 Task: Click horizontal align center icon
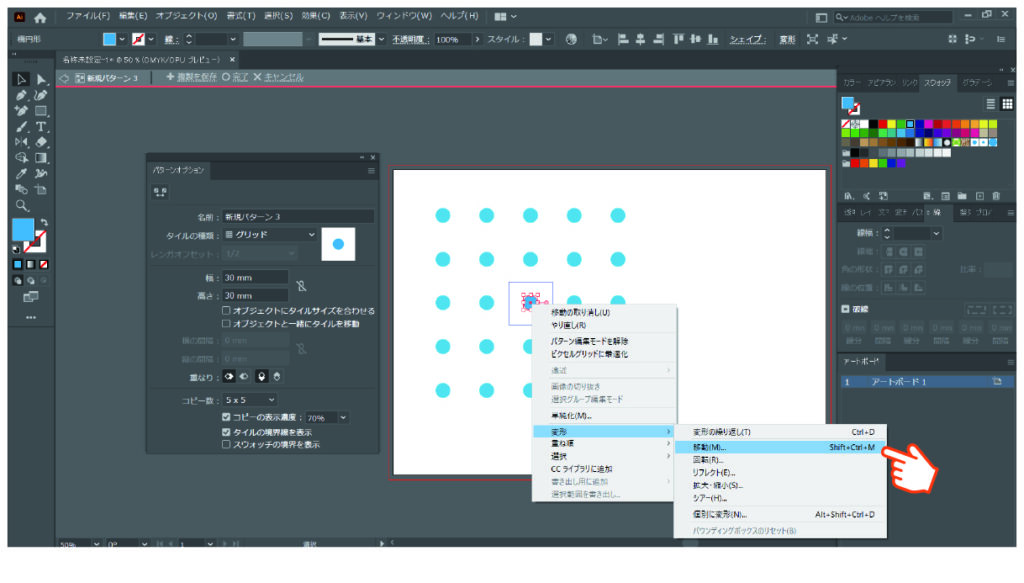click(x=641, y=39)
